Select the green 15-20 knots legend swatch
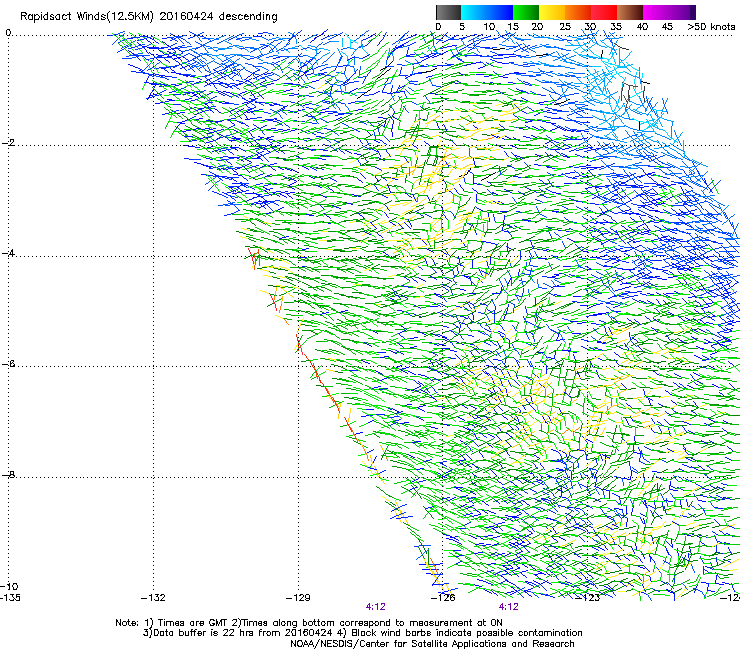 pos(526,12)
